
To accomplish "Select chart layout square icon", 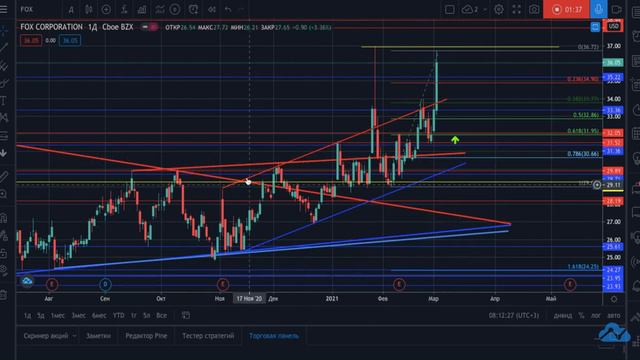I will 449,9.
